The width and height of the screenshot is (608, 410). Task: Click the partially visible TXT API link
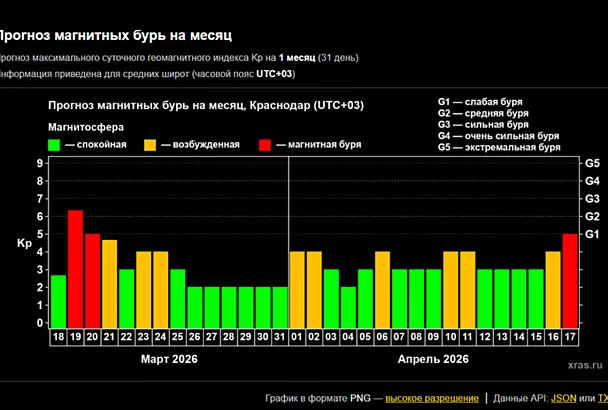tap(602, 397)
